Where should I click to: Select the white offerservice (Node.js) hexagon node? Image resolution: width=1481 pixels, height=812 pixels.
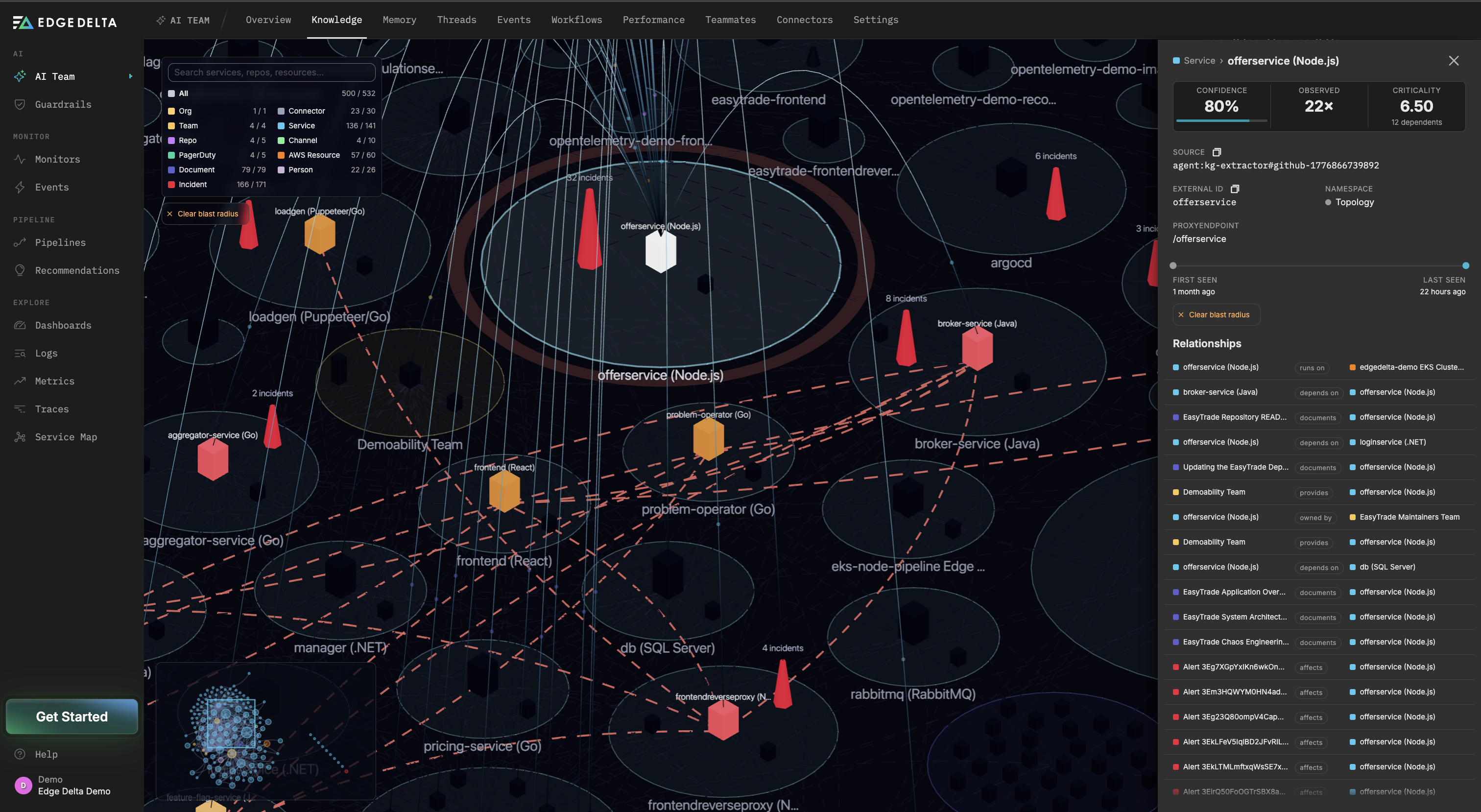coord(661,252)
